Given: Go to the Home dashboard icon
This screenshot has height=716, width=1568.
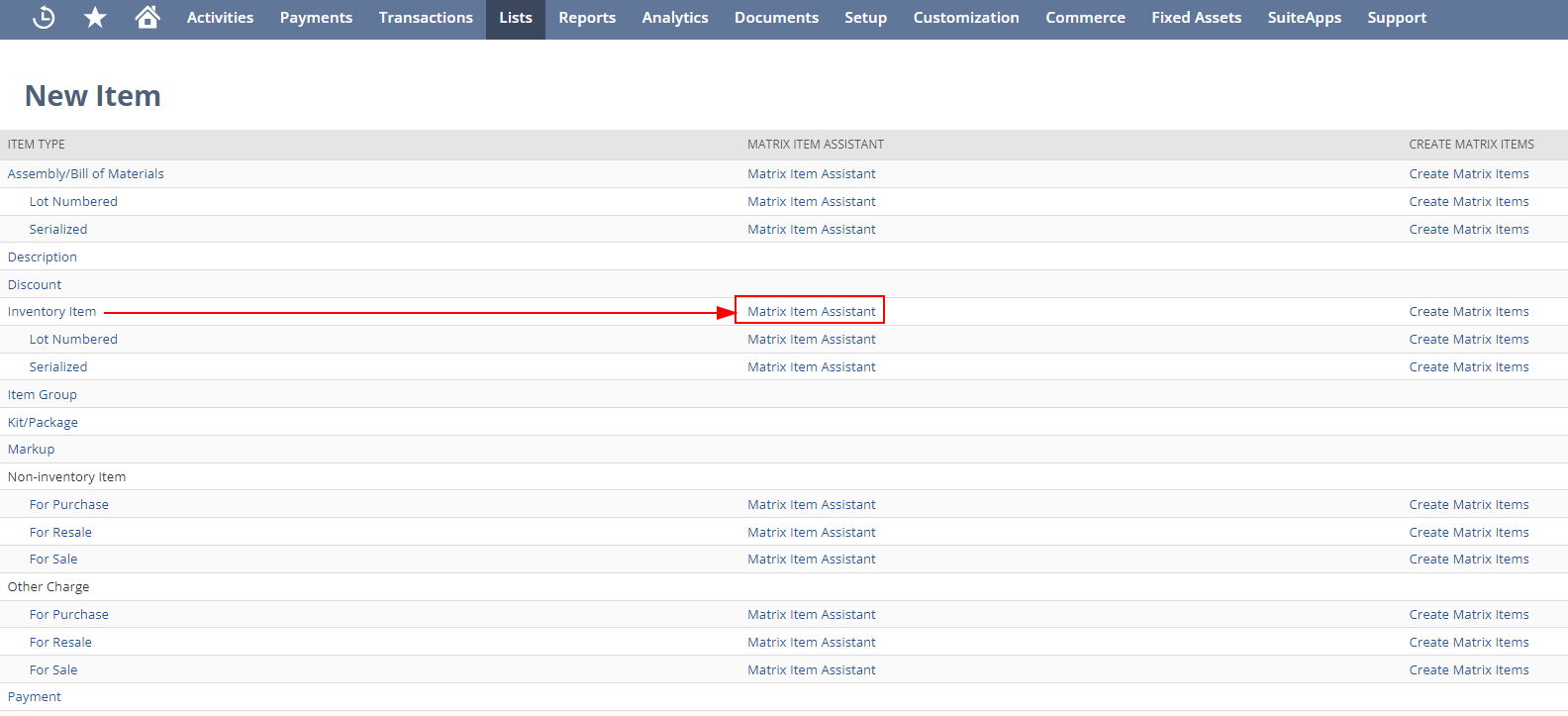Looking at the screenshot, I should coord(147,18).
